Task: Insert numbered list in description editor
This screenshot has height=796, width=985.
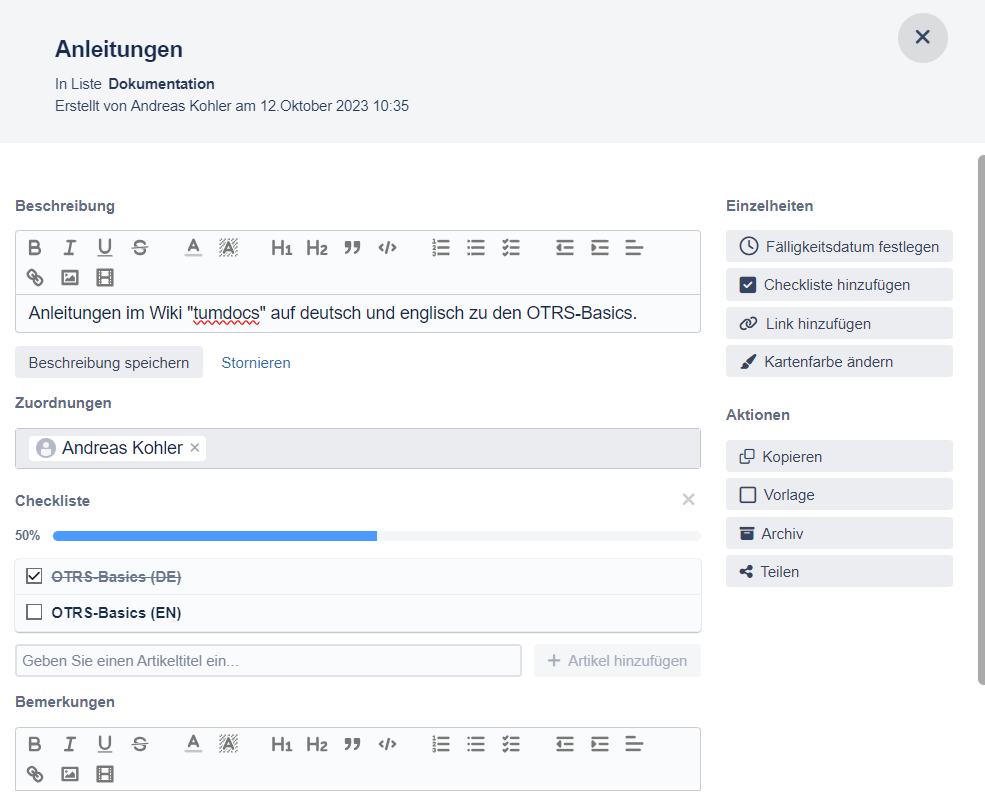Action: 441,248
